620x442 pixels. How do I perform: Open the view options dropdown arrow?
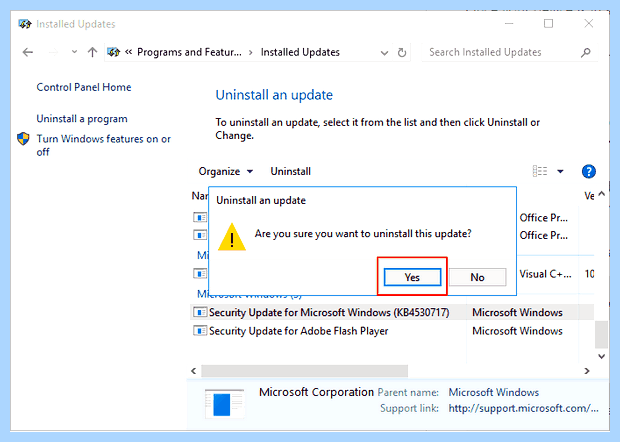point(560,171)
